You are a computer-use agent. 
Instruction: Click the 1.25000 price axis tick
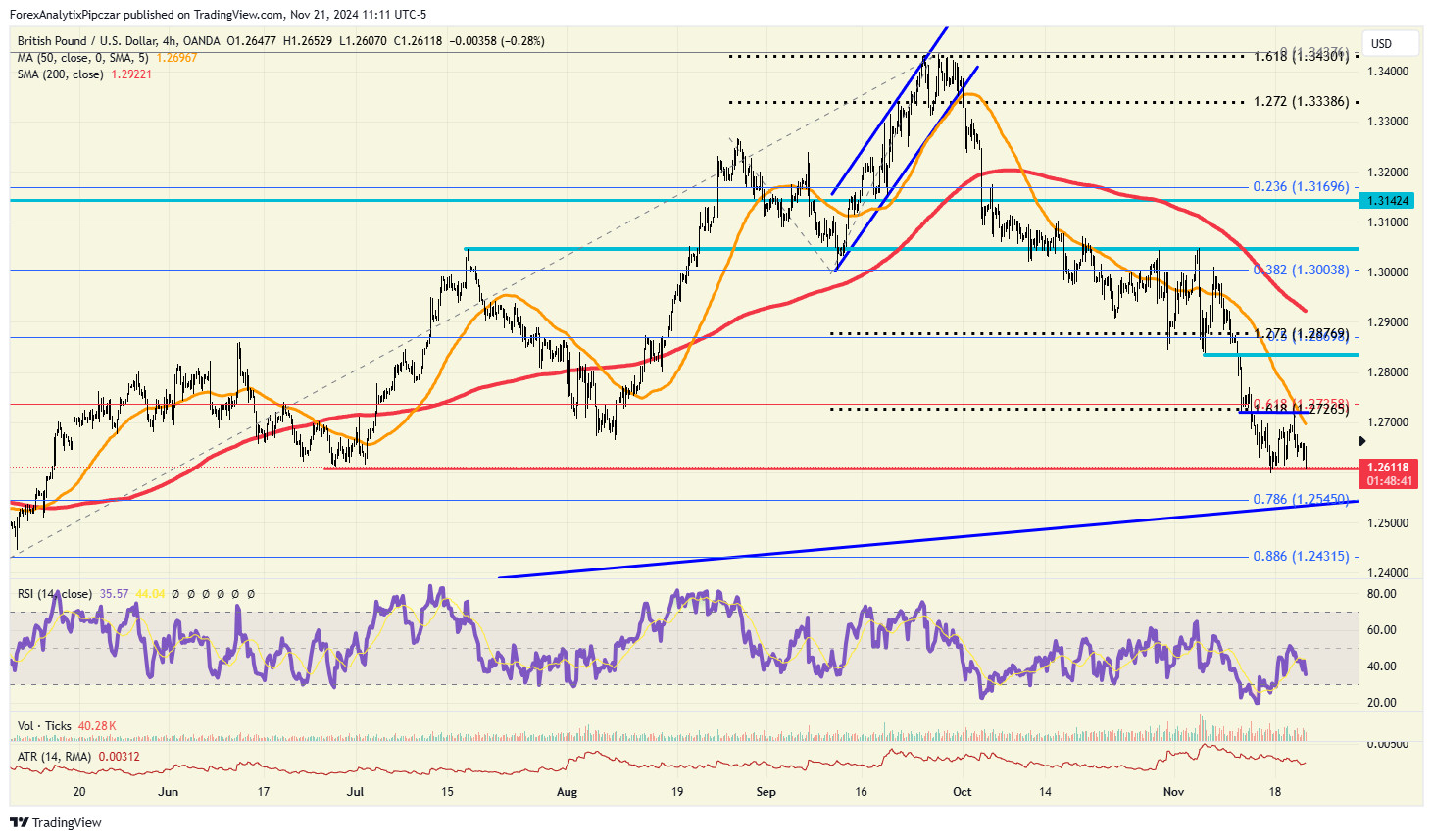pyautogui.click(x=1388, y=523)
